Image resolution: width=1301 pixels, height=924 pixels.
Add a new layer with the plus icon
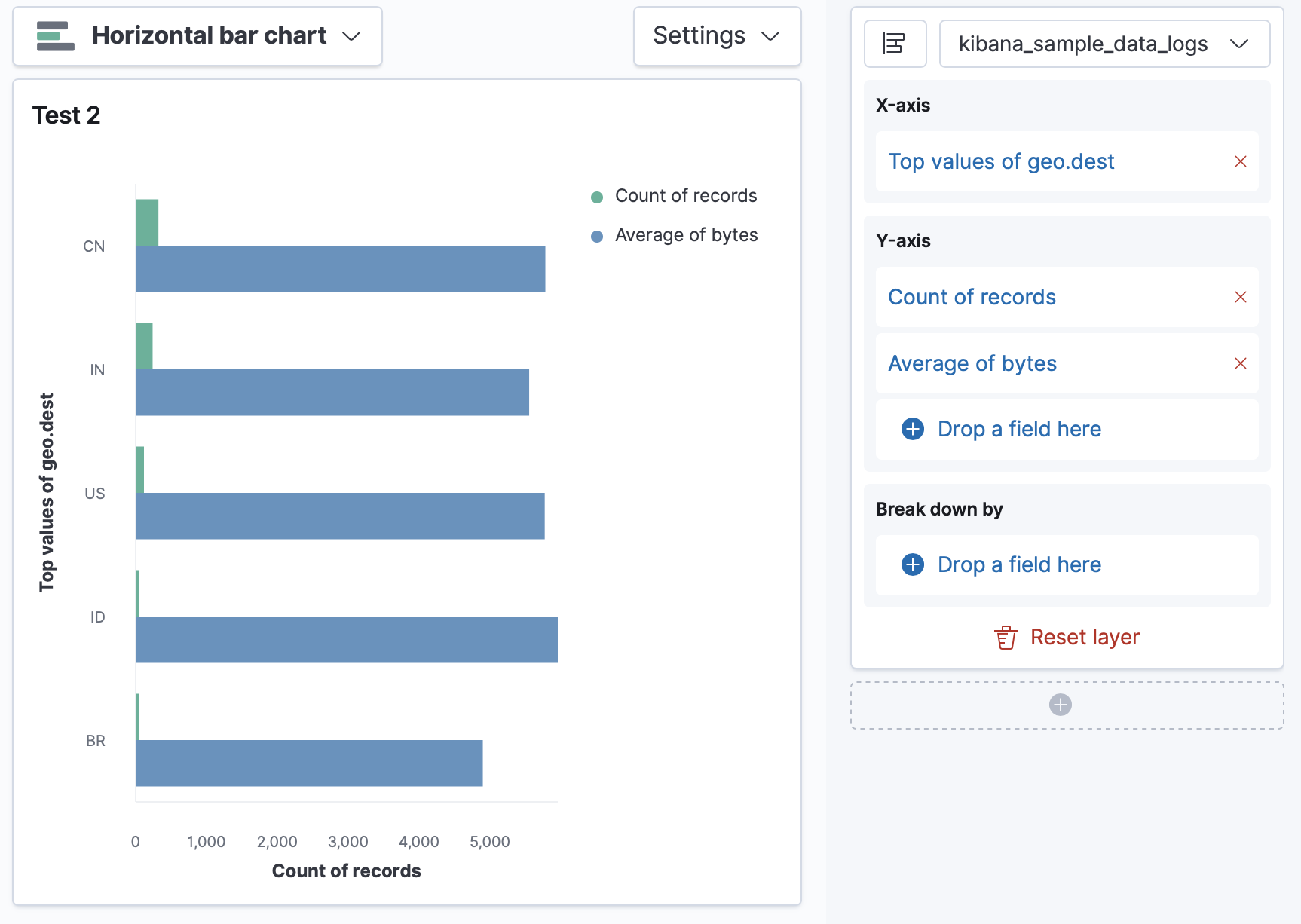click(1061, 705)
